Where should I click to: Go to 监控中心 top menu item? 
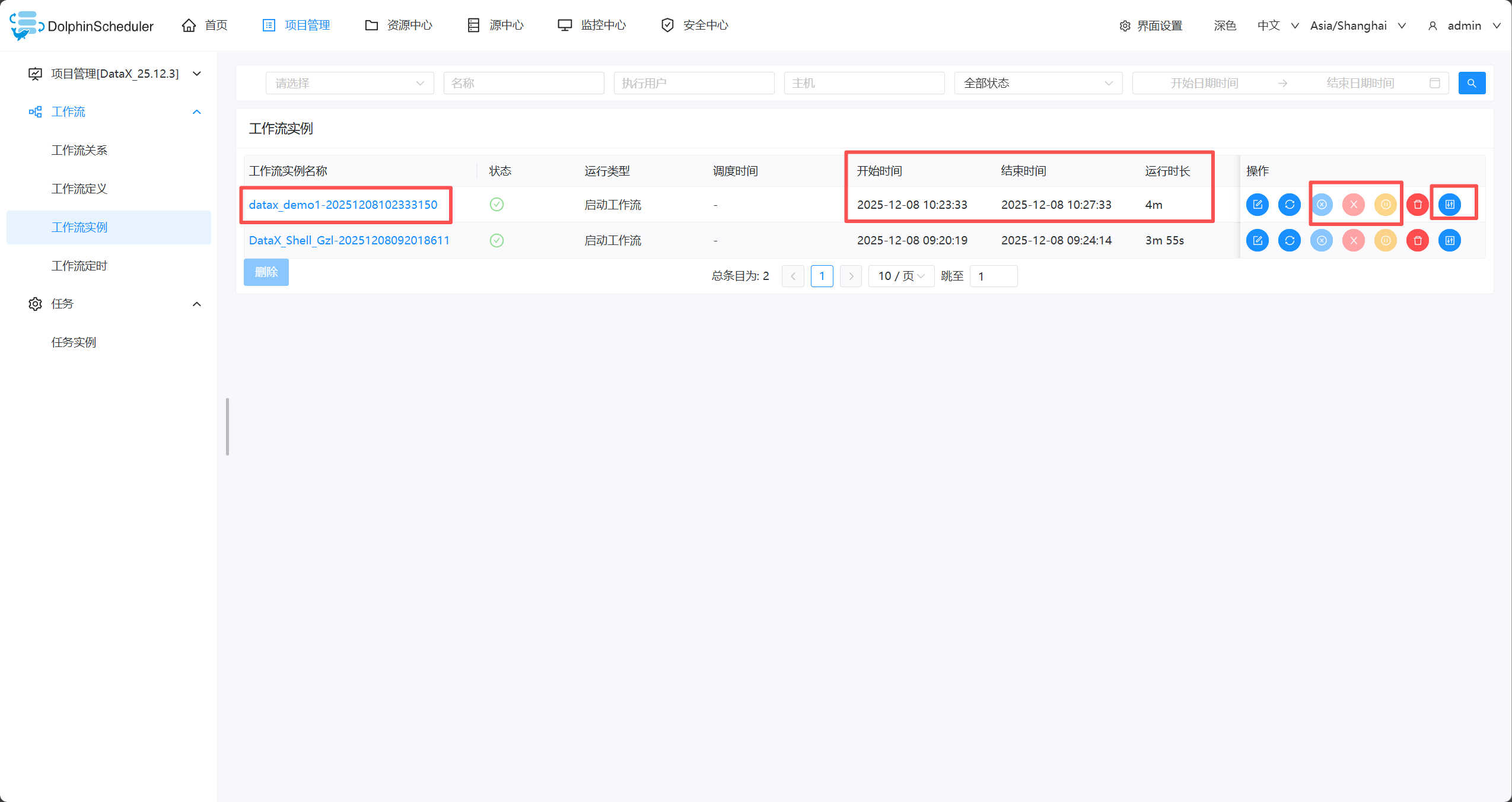592,25
